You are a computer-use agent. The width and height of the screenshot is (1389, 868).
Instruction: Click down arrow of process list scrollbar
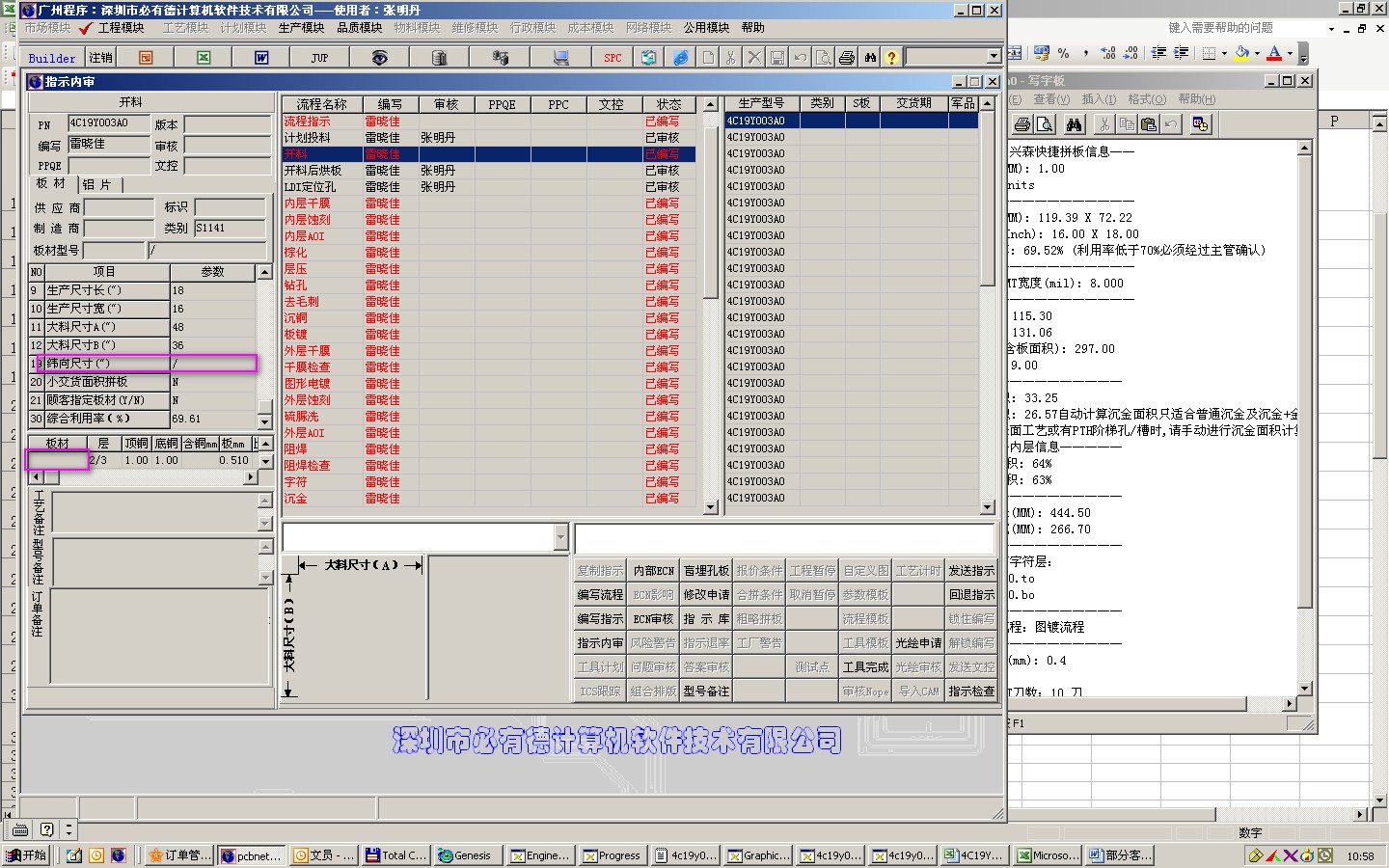click(711, 506)
